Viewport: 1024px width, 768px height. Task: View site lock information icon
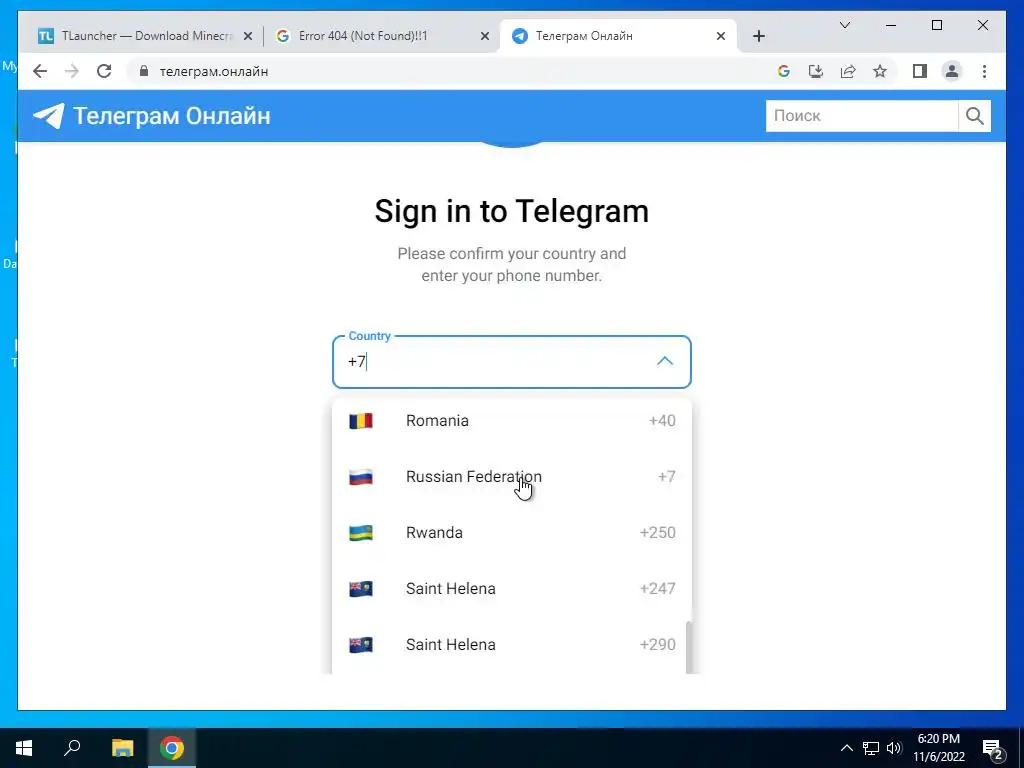[144, 71]
